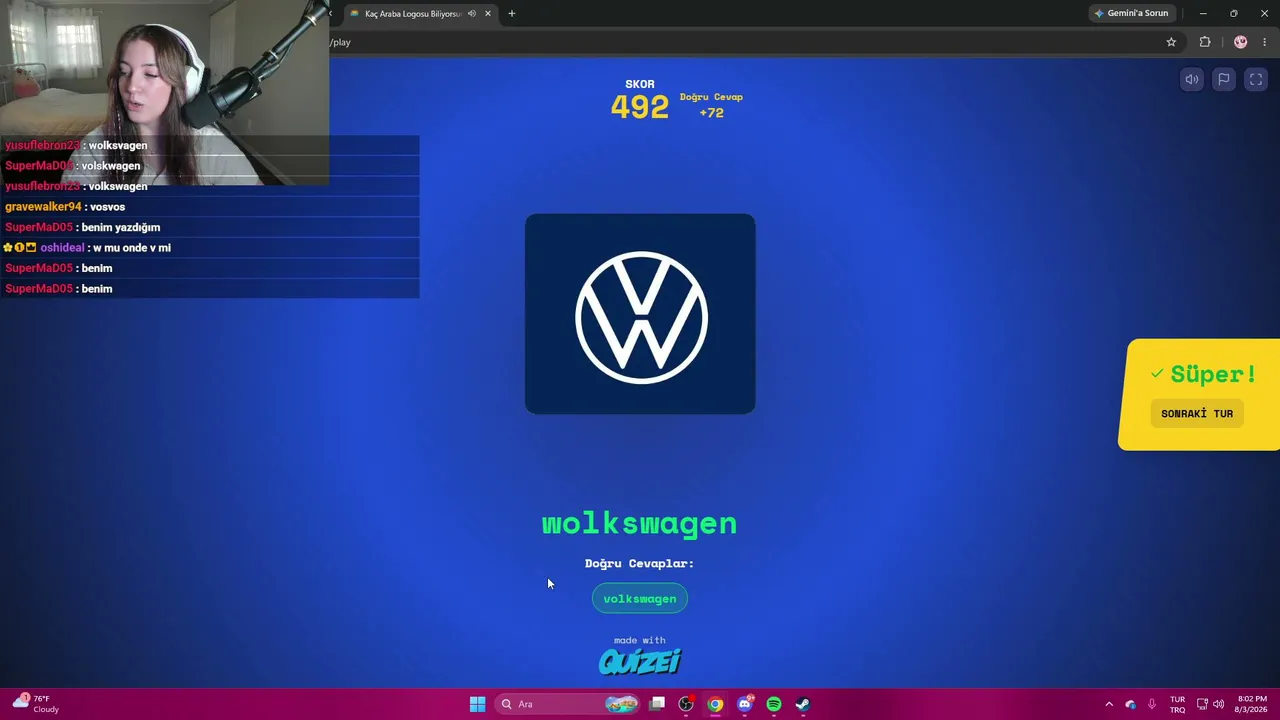
Task: Open OBS Studio from the taskbar
Action: (x=686, y=704)
